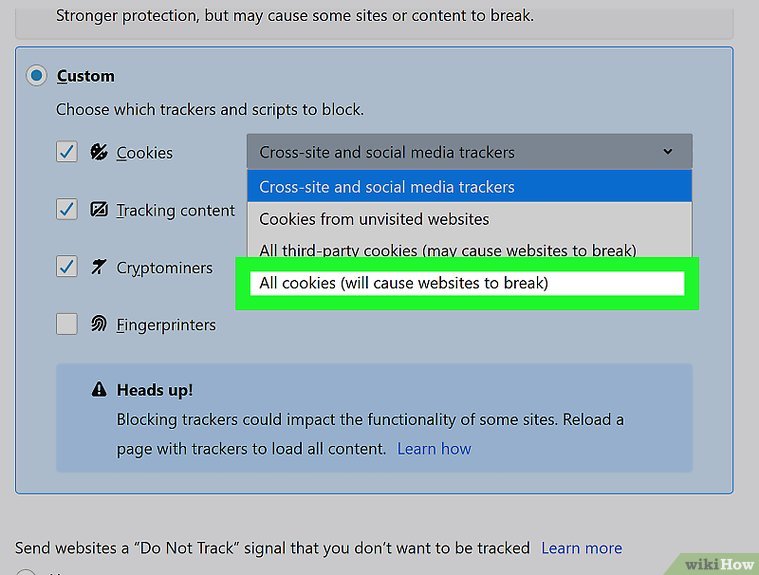Click the Cryptominers pickaxe icon
Viewport: 759px width, 575px height.
pyautogui.click(x=98, y=267)
